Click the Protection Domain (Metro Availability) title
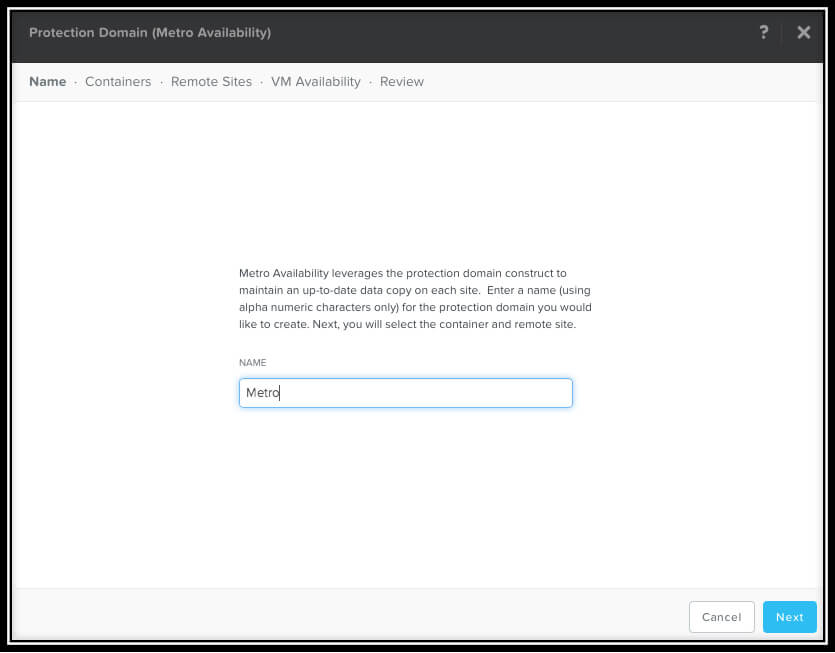 tap(150, 33)
